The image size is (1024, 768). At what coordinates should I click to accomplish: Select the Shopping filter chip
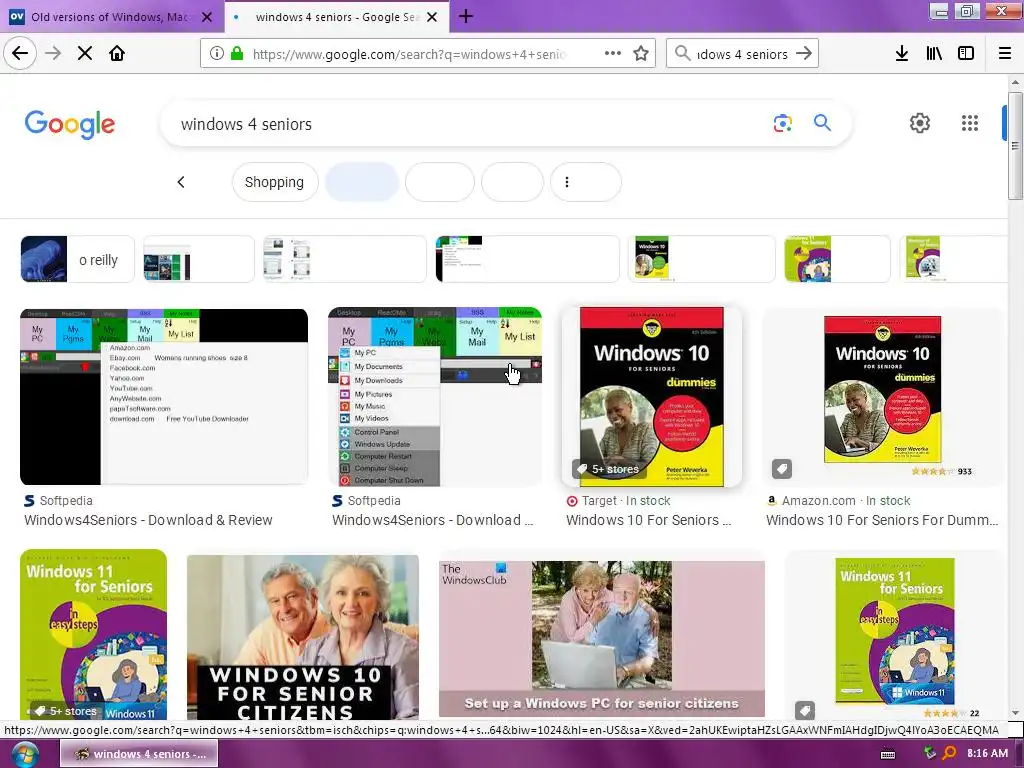274,182
